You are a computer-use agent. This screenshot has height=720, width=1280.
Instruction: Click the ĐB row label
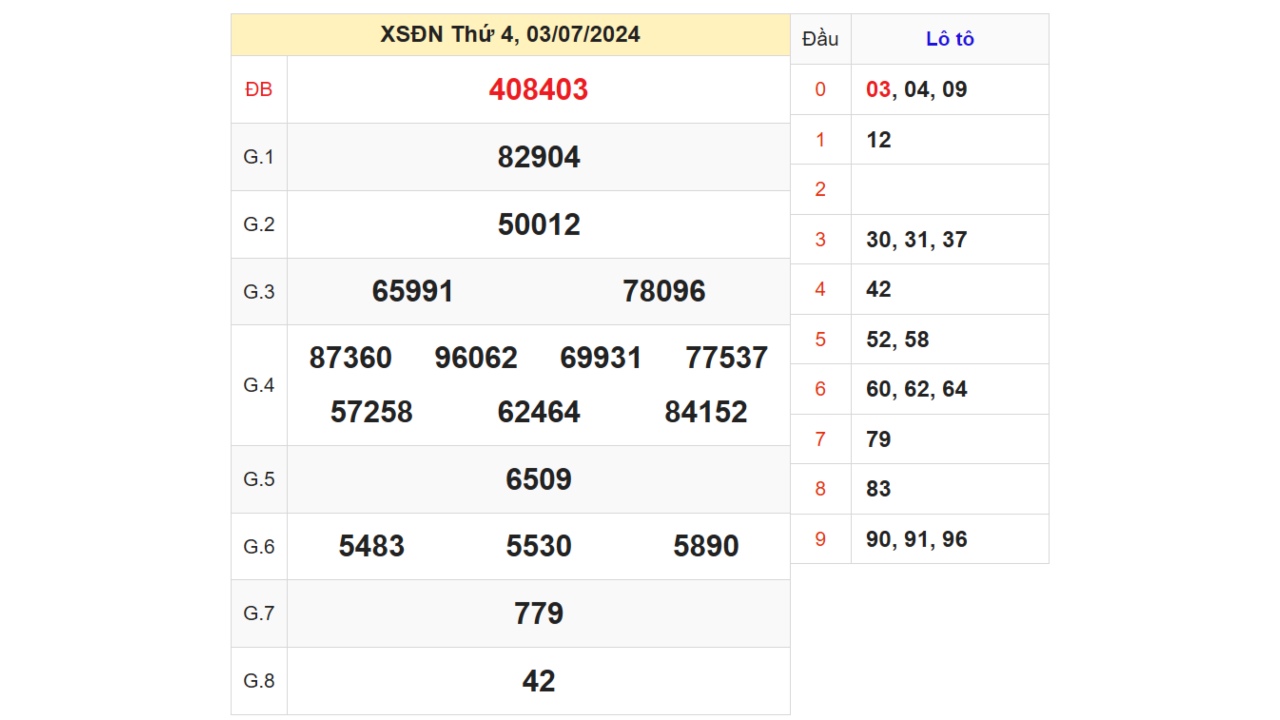pos(259,90)
